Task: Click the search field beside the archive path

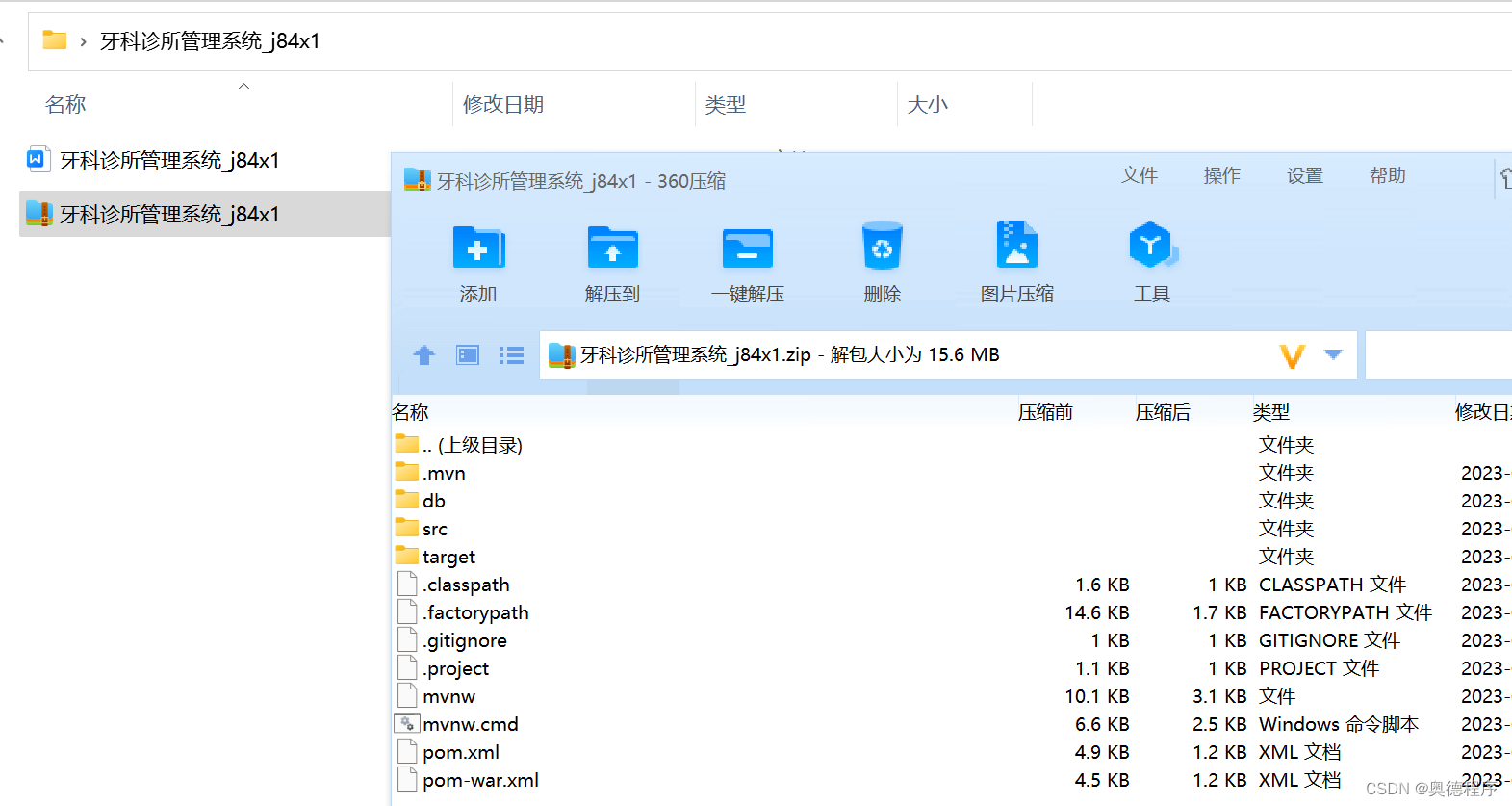Action: (x=1438, y=355)
